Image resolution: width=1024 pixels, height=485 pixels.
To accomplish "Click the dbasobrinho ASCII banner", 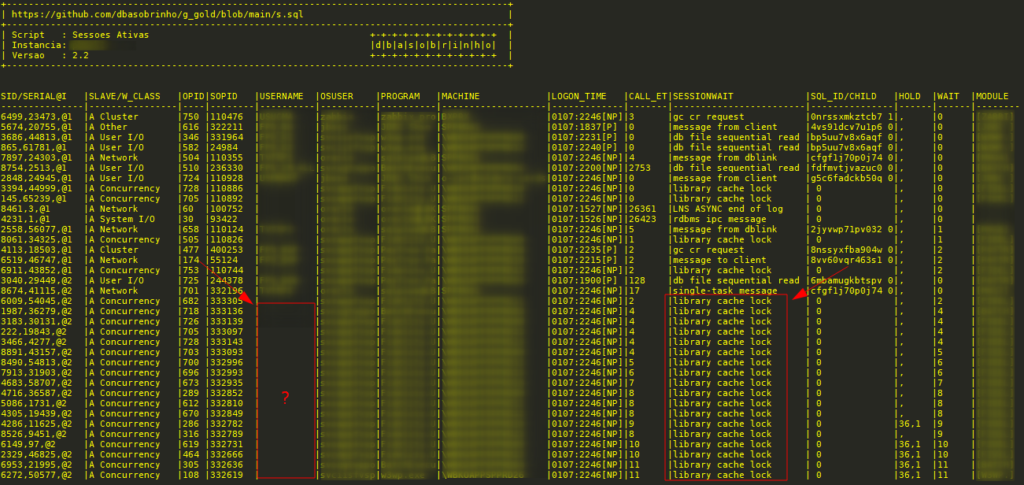I will (x=433, y=45).
